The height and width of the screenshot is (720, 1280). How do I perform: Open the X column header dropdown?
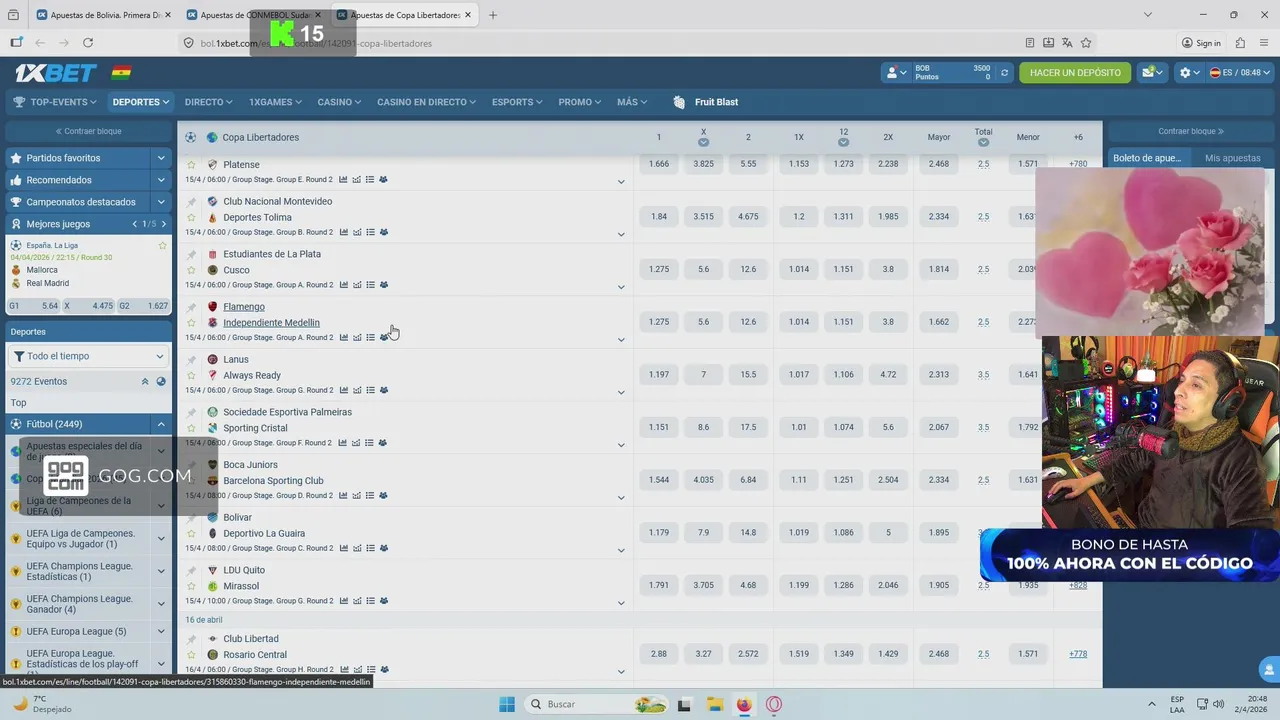click(704, 142)
